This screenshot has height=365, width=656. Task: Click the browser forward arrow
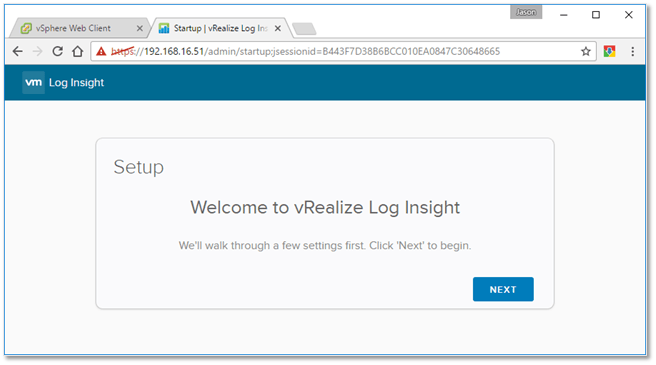pos(38,51)
